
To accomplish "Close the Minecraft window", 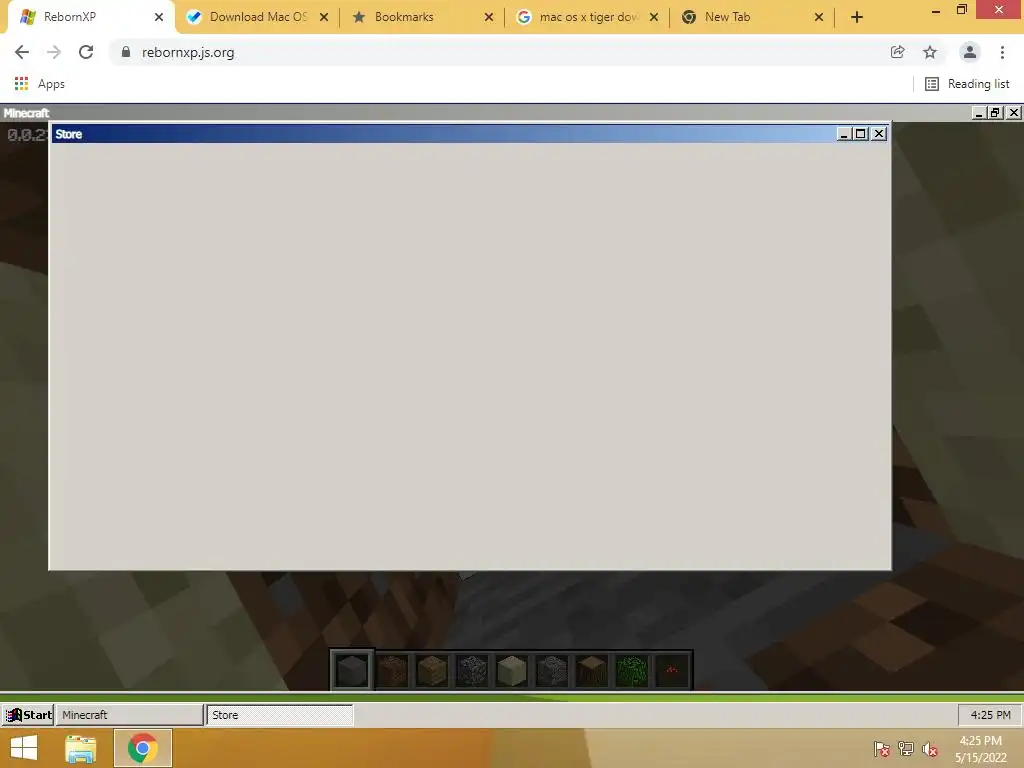I will tap(1014, 112).
